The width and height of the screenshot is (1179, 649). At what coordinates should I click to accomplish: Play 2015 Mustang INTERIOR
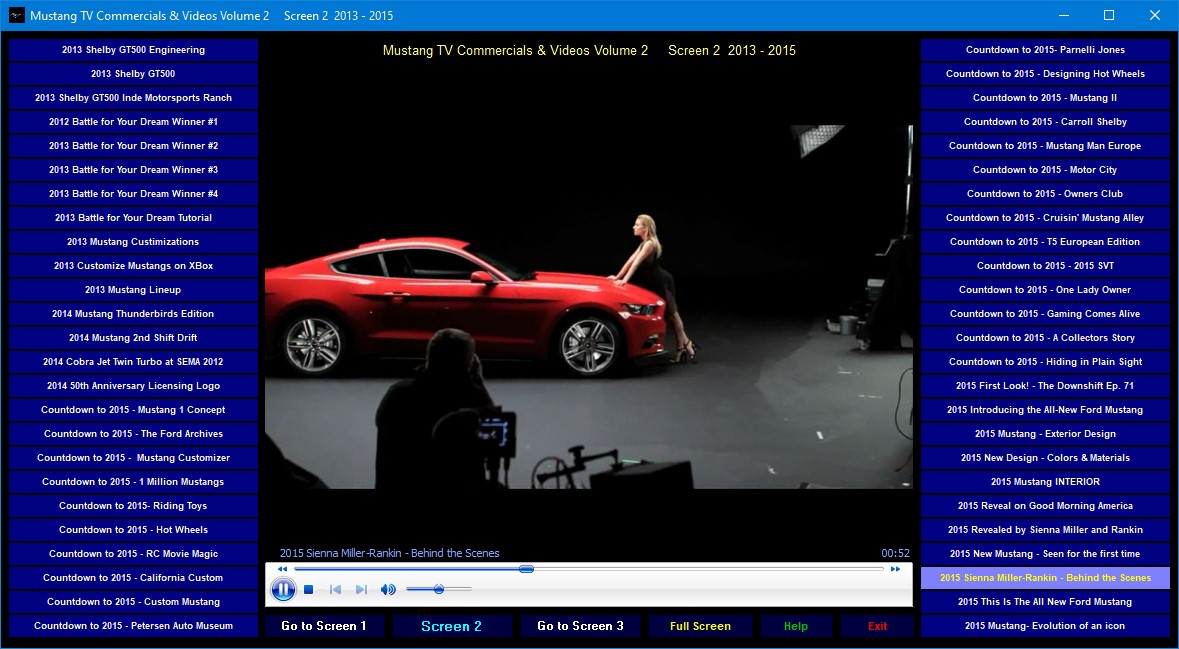pyautogui.click(x=1045, y=482)
